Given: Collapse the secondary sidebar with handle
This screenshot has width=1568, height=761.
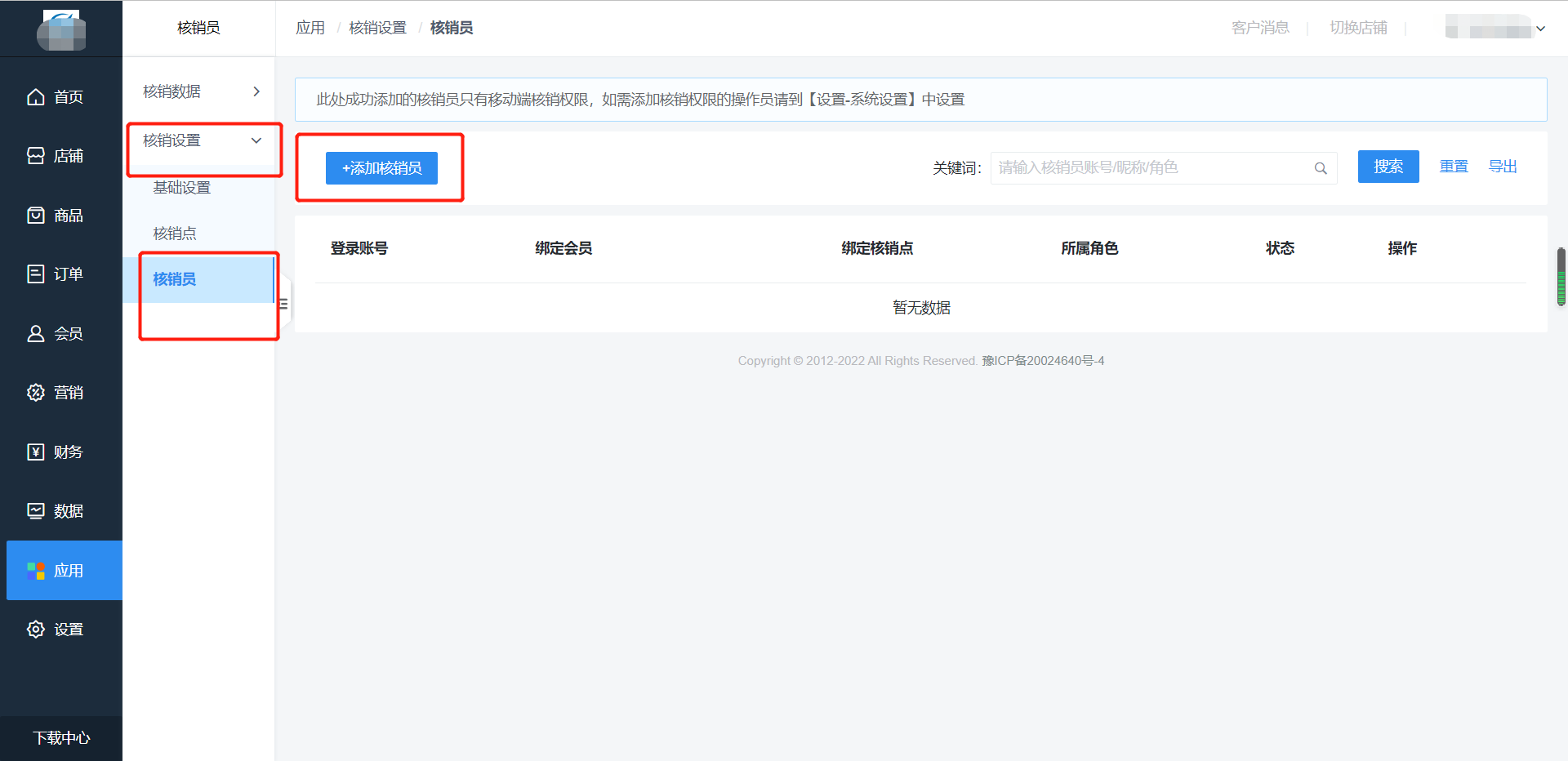Looking at the screenshot, I should [283, 304].
